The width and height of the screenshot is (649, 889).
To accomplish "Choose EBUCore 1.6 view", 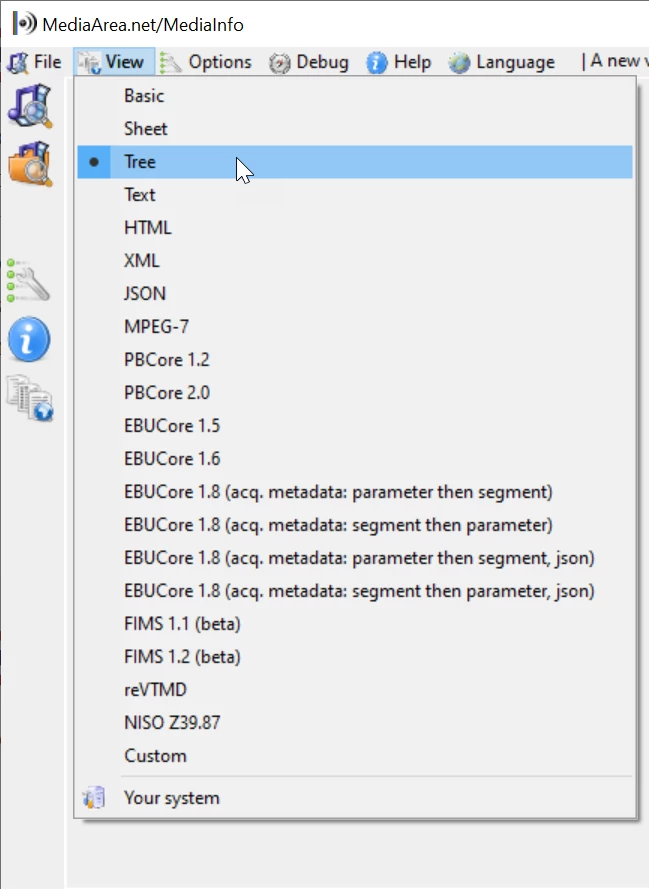I will [x=355, y=458].
